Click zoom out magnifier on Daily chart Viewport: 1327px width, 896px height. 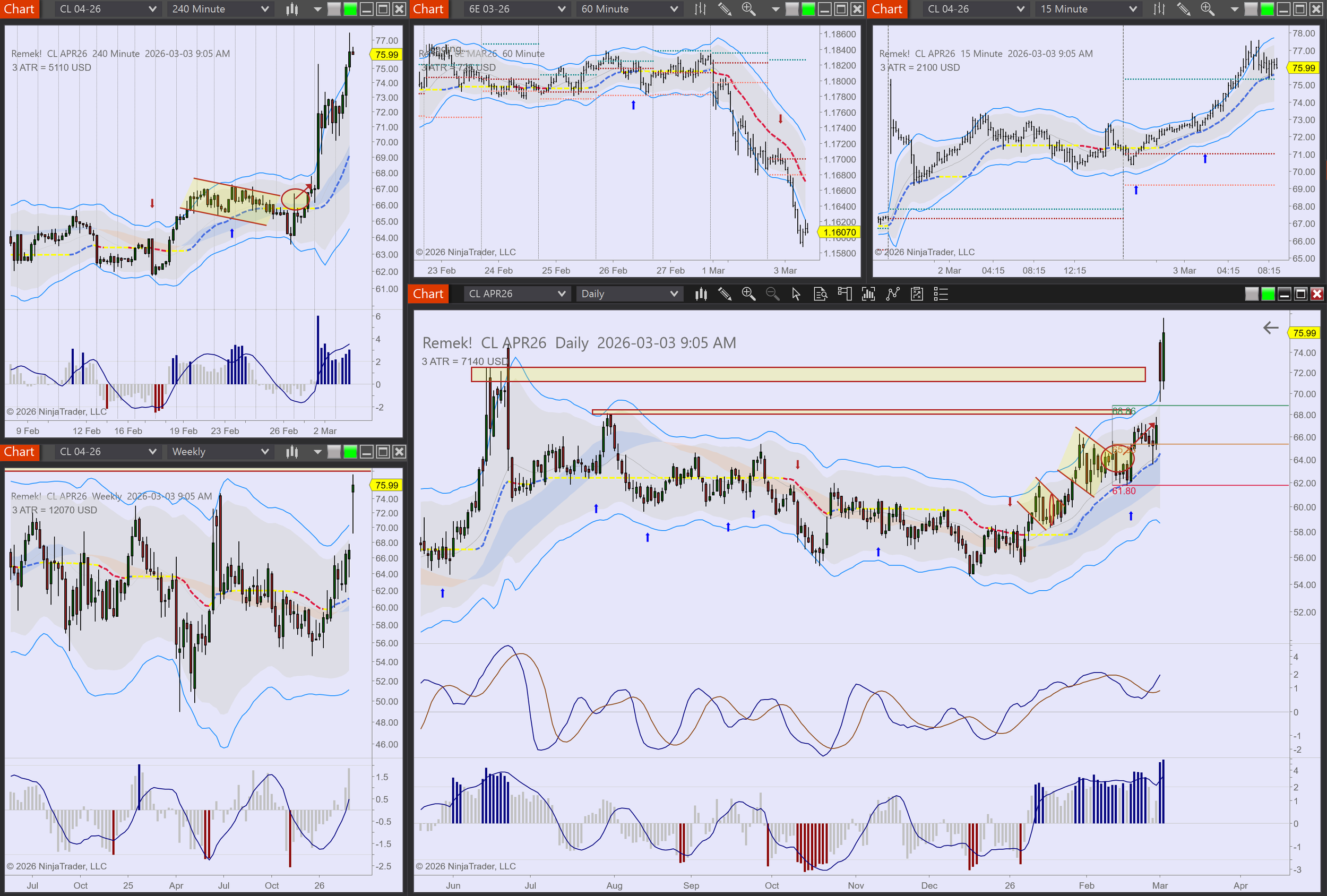coord(772,294)
